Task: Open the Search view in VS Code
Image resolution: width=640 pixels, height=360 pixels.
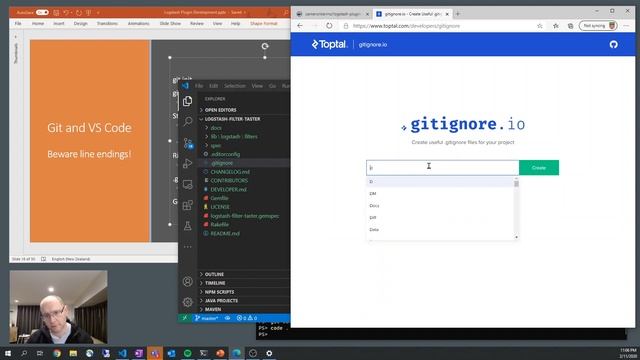Action: [x=187, y=121]
